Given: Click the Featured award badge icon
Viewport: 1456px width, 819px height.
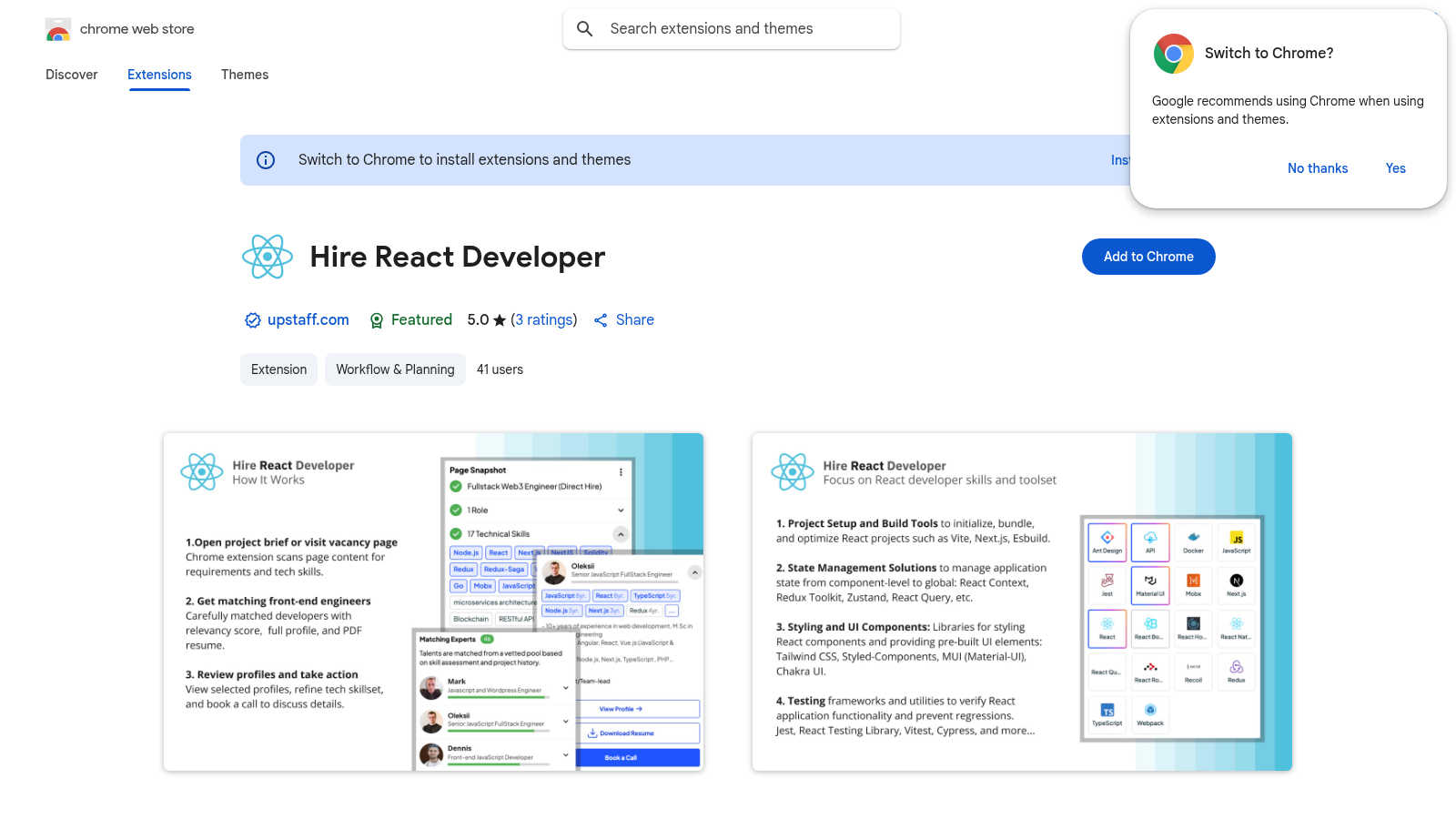Looking at the screenshot, I should (377, 320).
